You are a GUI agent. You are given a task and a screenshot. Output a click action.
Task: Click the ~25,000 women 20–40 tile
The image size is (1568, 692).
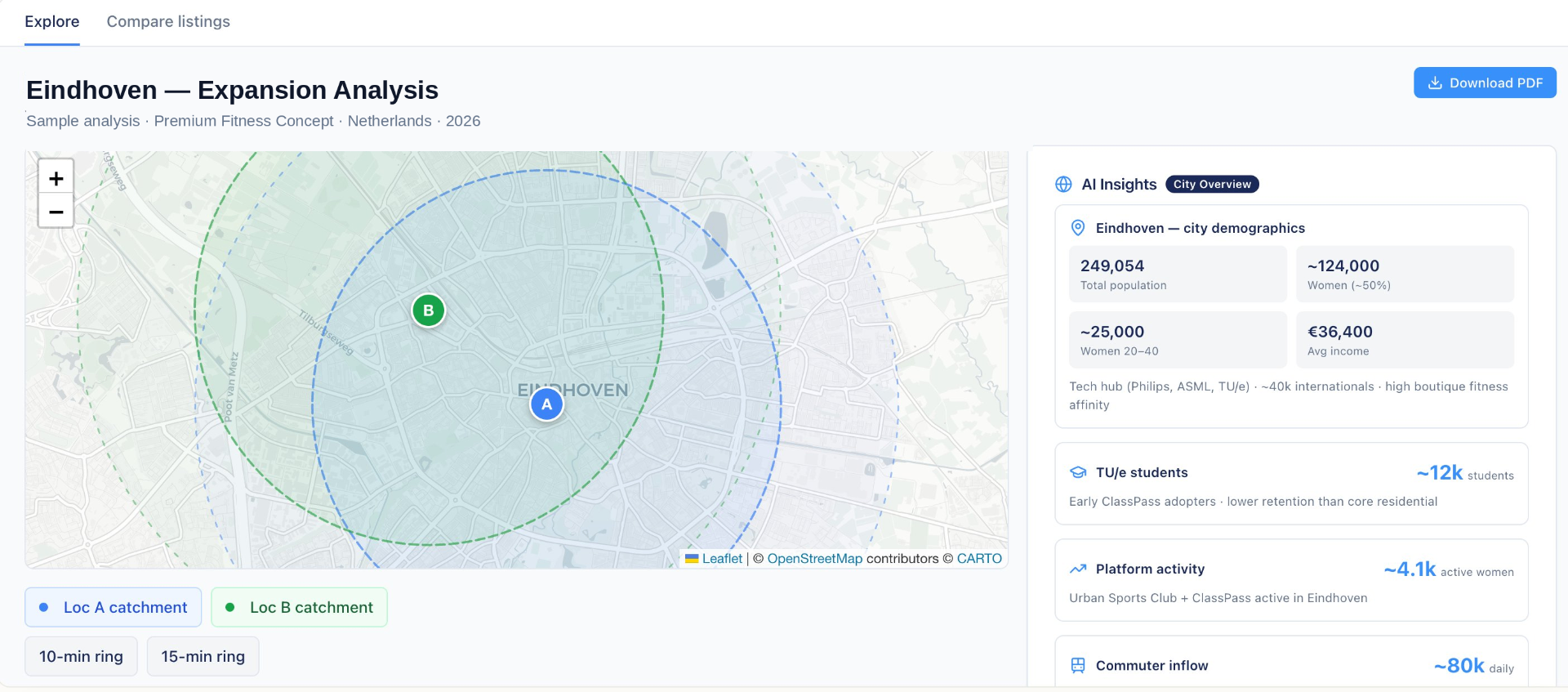pos(1178,340)
